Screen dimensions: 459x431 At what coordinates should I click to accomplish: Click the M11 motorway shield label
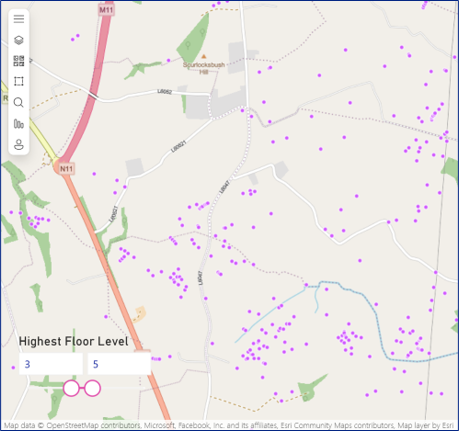pyautogui.click(x=106, y=10)
